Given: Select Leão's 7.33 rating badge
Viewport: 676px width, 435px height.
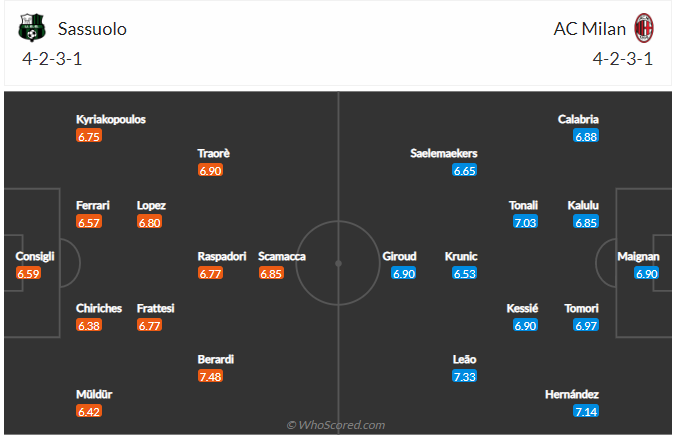Looking at the screenshot, I should point(465,376).
